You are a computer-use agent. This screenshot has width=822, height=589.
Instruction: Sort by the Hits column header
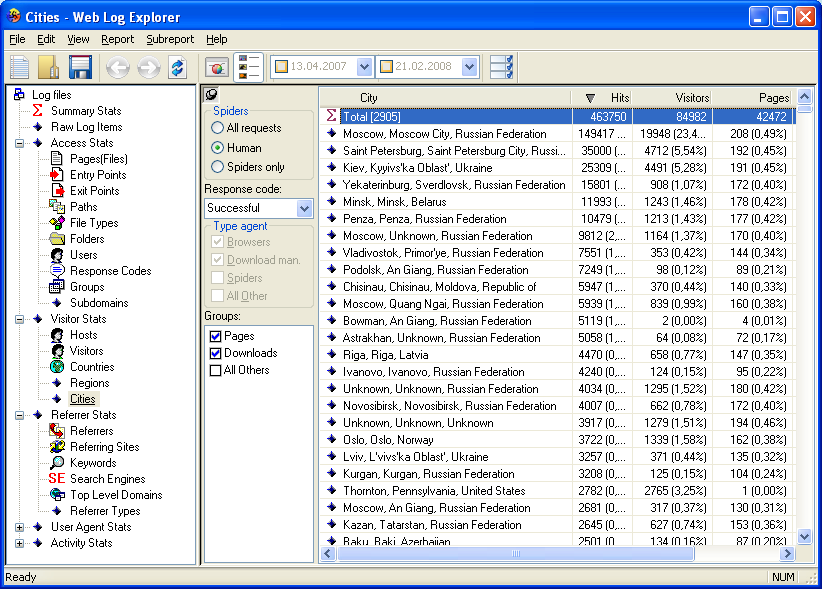(x=601, y=97)
